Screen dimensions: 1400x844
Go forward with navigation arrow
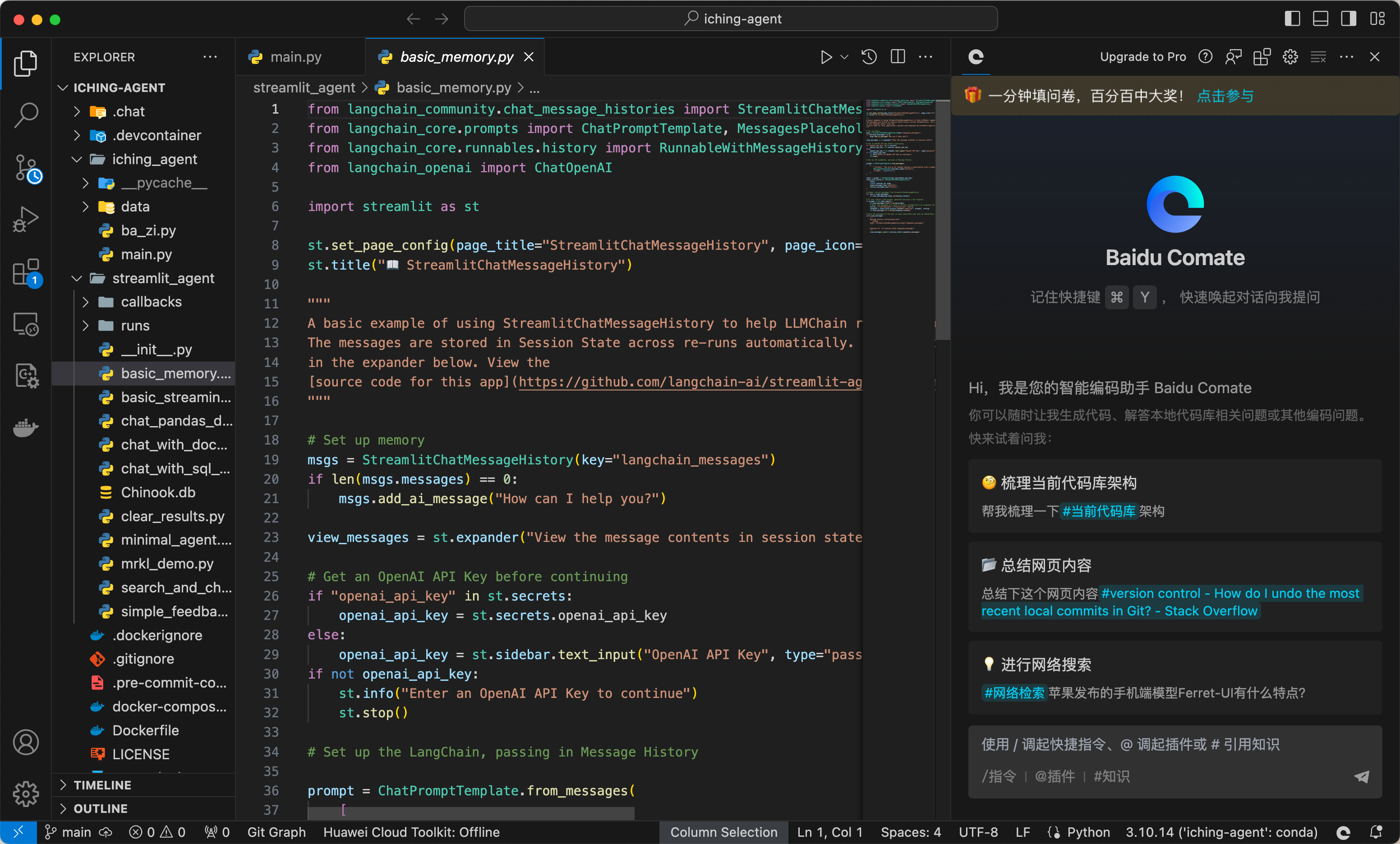pyautogui.click(x=442, y=19)
